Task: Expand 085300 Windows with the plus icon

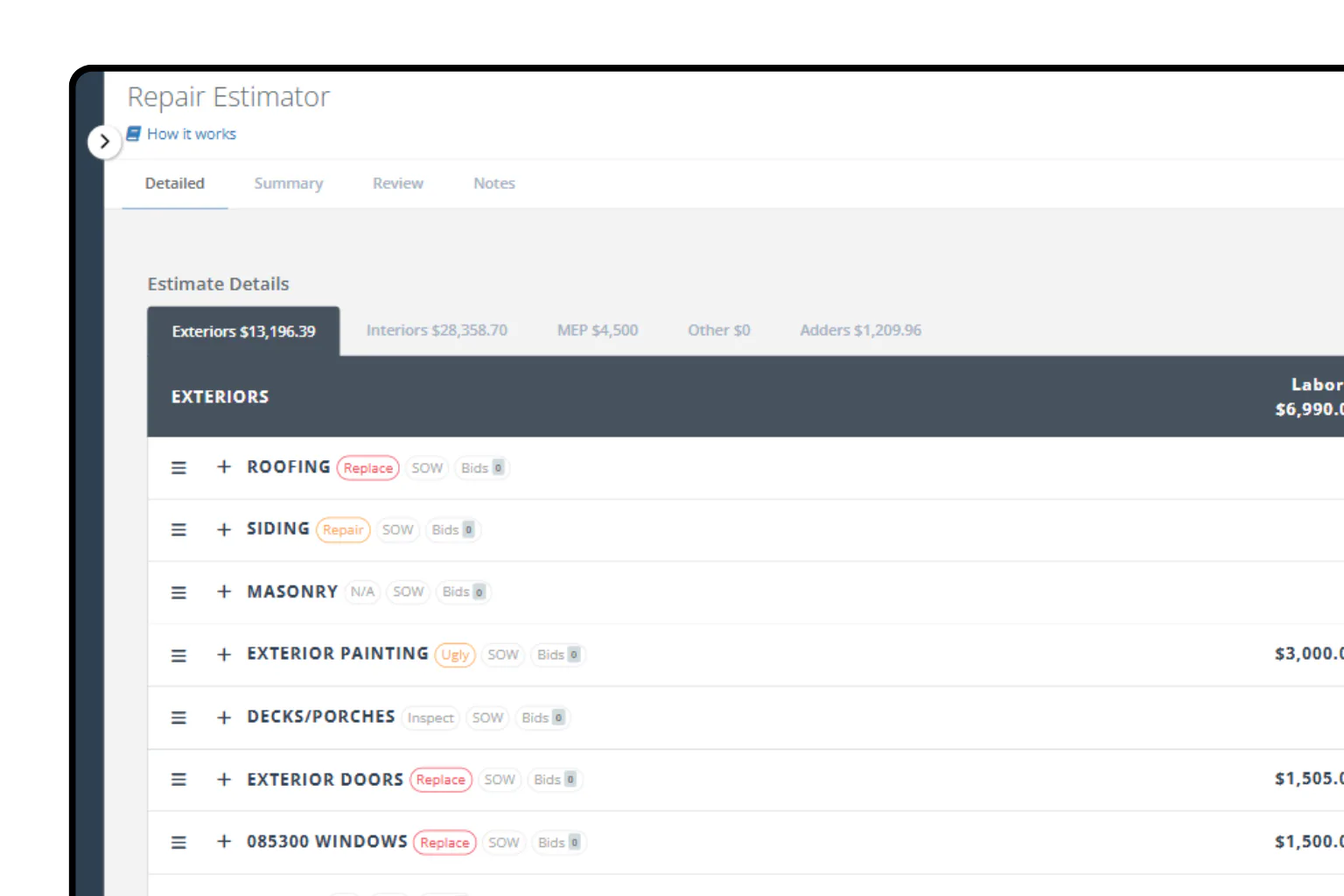Action: click(224, 841)
